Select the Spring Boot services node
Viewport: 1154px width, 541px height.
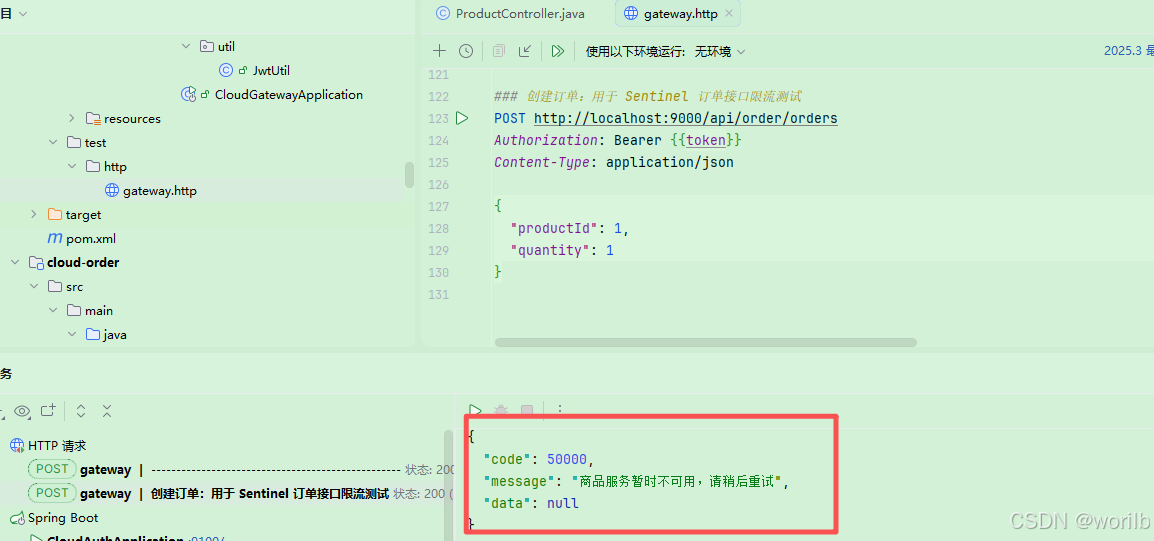tap(63, 517)
